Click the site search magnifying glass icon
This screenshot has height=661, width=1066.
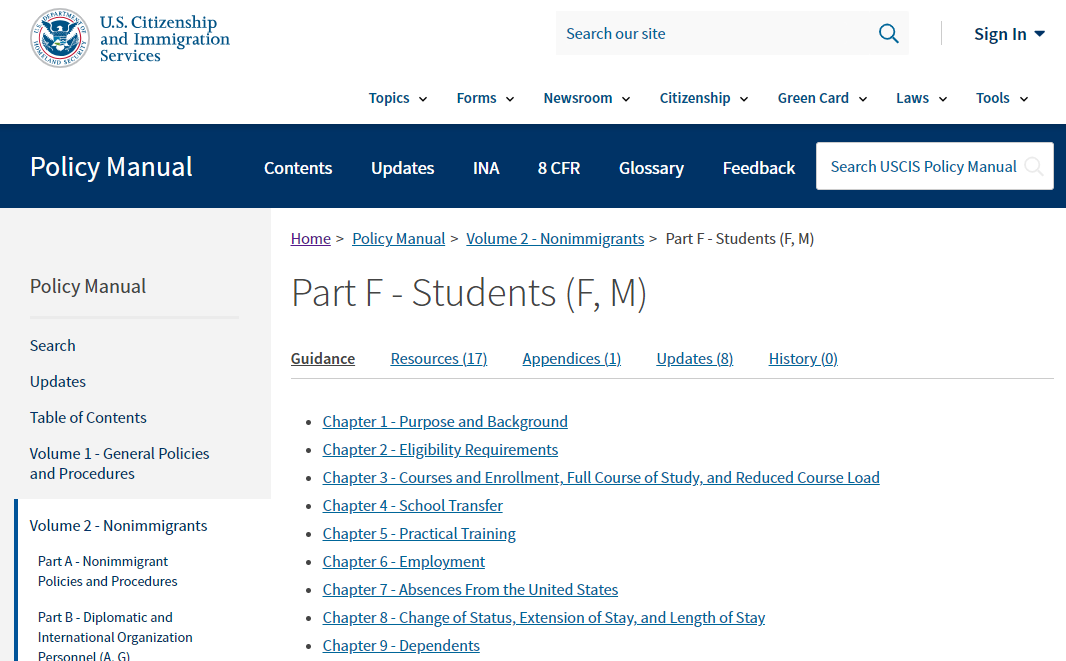pos(888,34)
